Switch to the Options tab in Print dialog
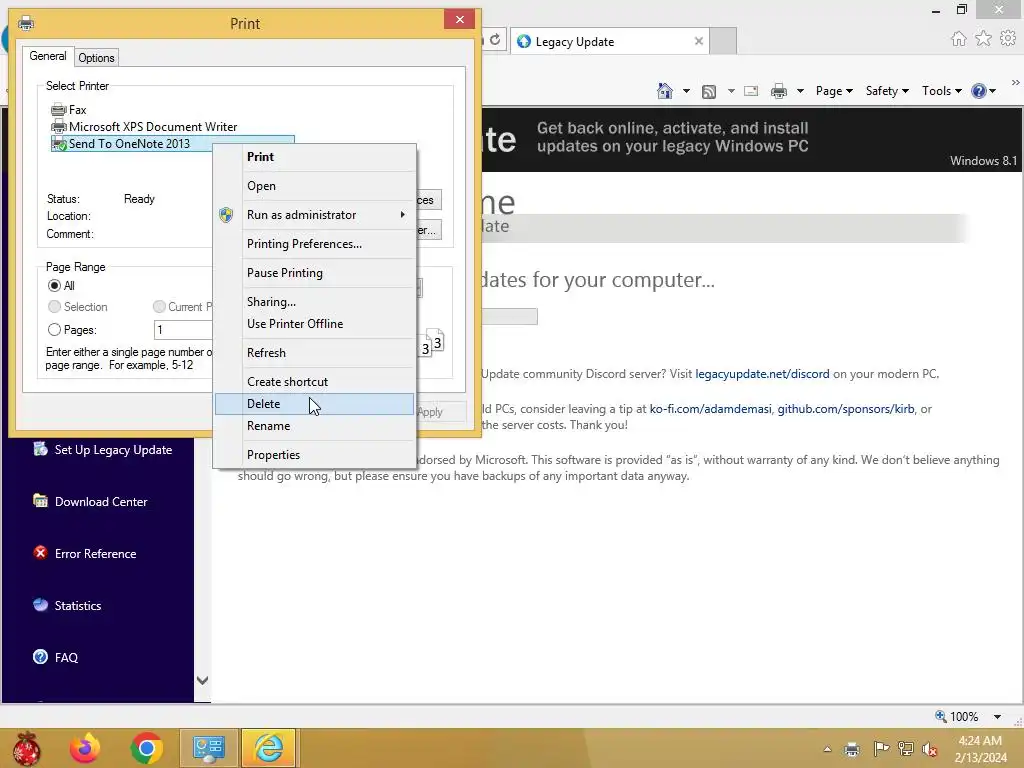 pyautogui.click(x=96, y=57)
